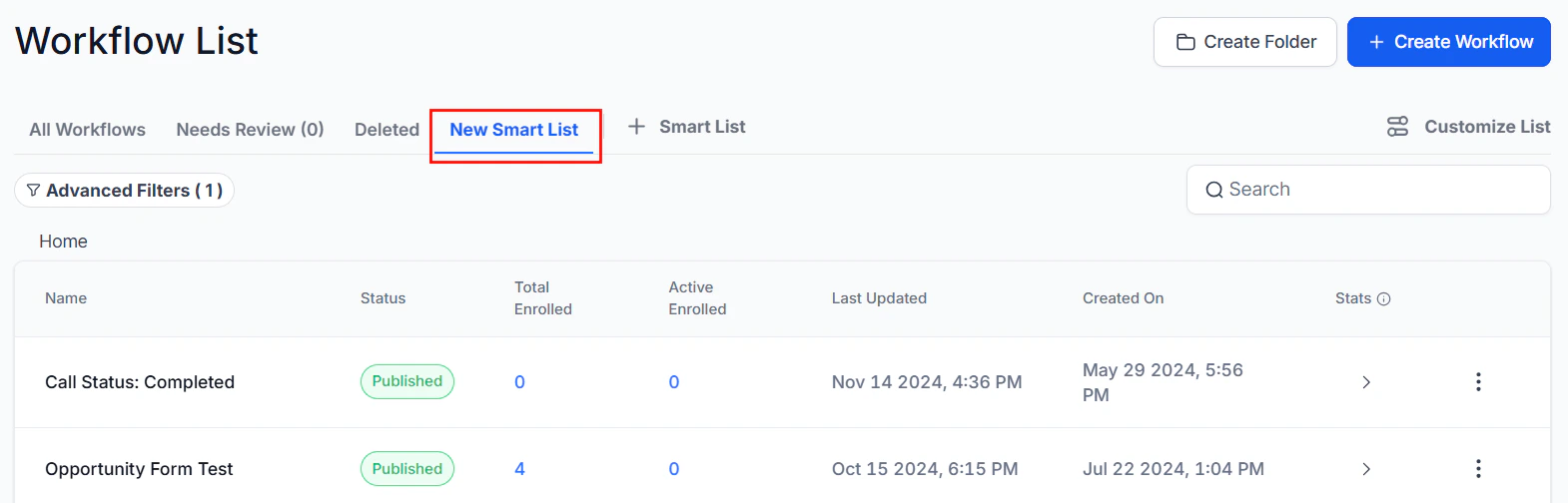This screenshot has height=503, width=1568.
Task: Click the Create Workflow button
Action: 1448,42
